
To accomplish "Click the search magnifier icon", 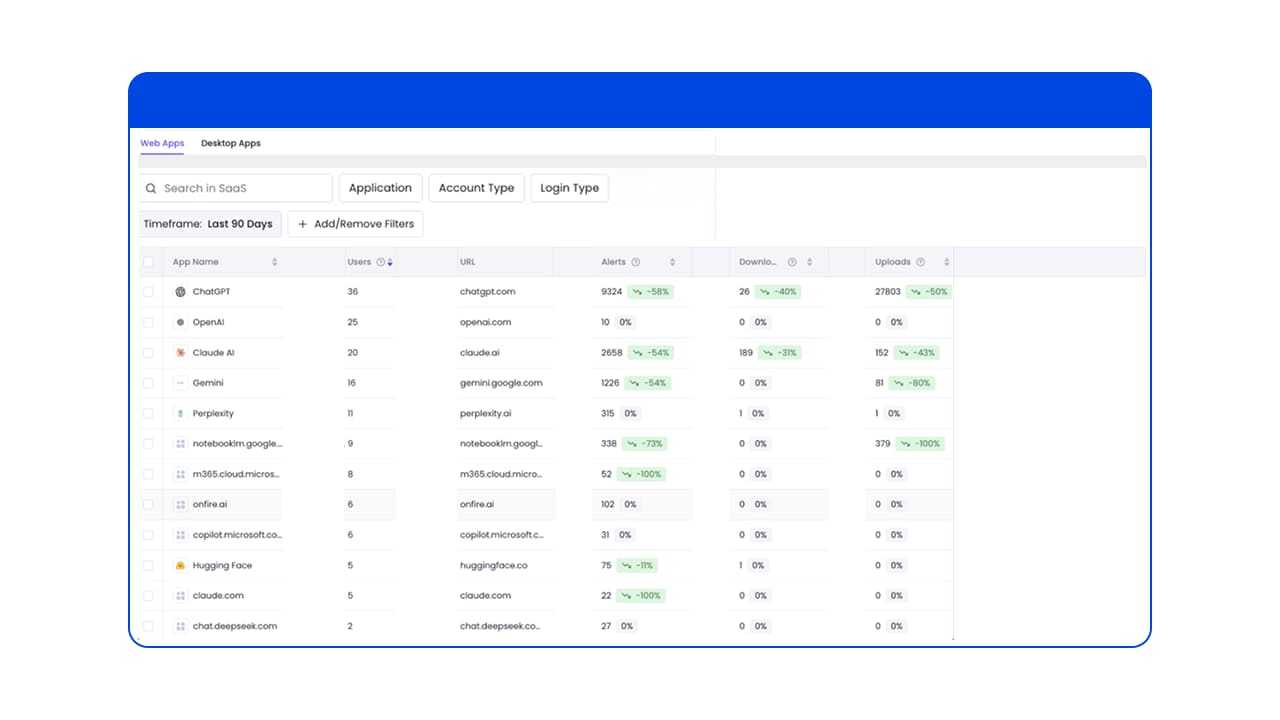I will (x=151, y=188).
